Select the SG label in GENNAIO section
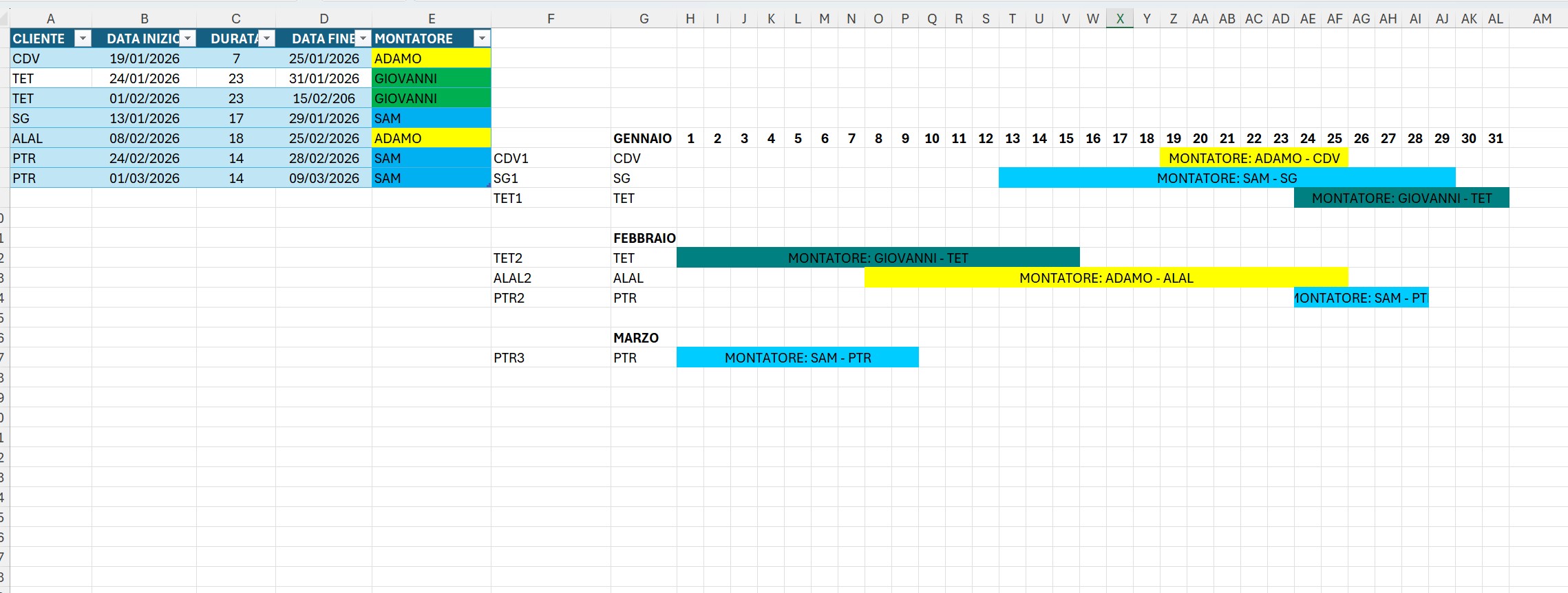The height and width of the screenshot is (593, 1568). point(644,178)
